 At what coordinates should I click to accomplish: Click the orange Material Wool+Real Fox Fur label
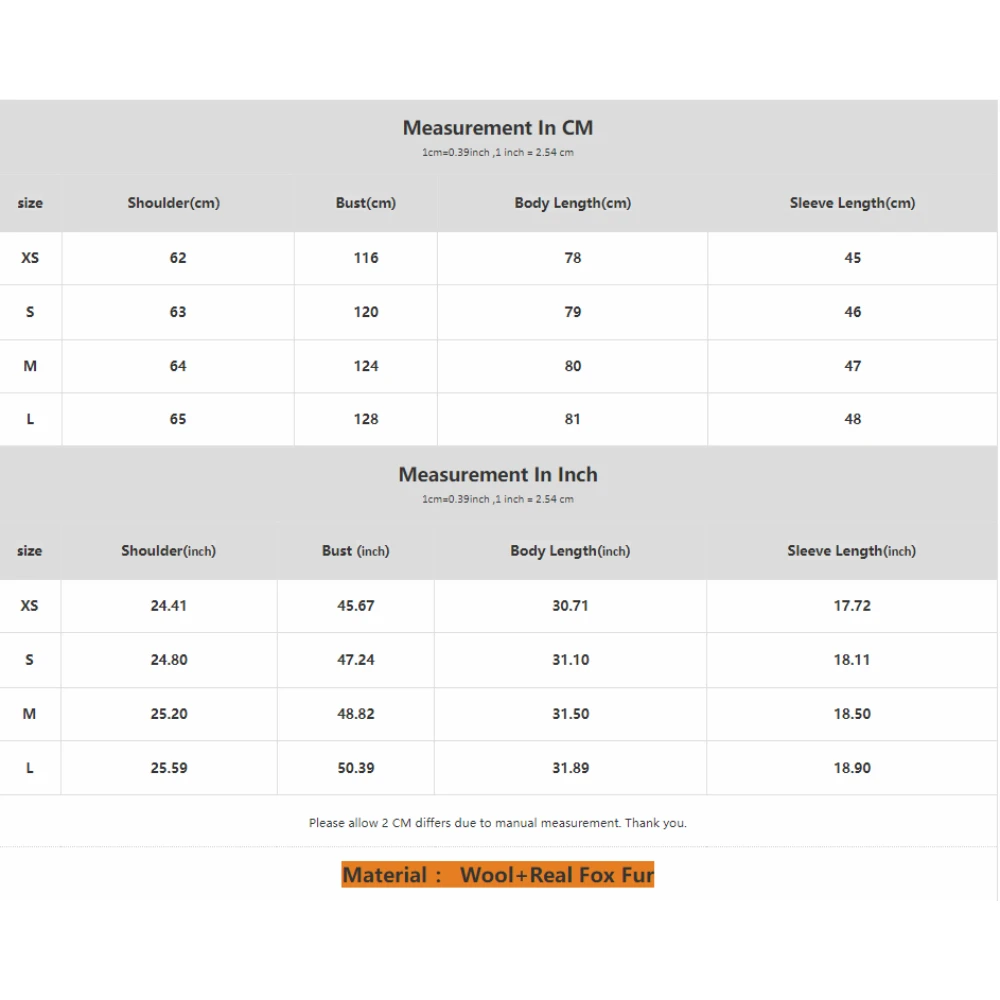497,875
